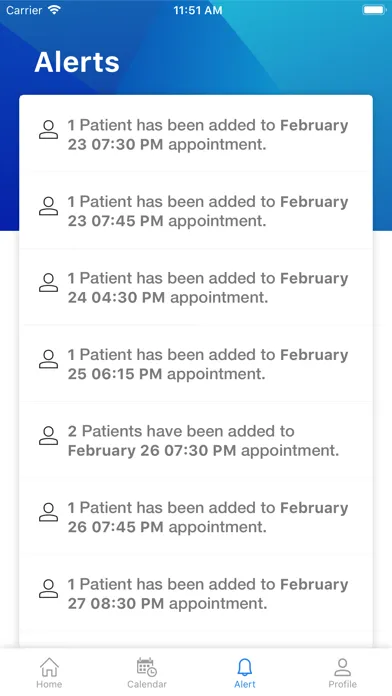Open the February 23 07:45 PM appointment alert
The height and width of the screenshot is (696, 392).
click(196, 211)
